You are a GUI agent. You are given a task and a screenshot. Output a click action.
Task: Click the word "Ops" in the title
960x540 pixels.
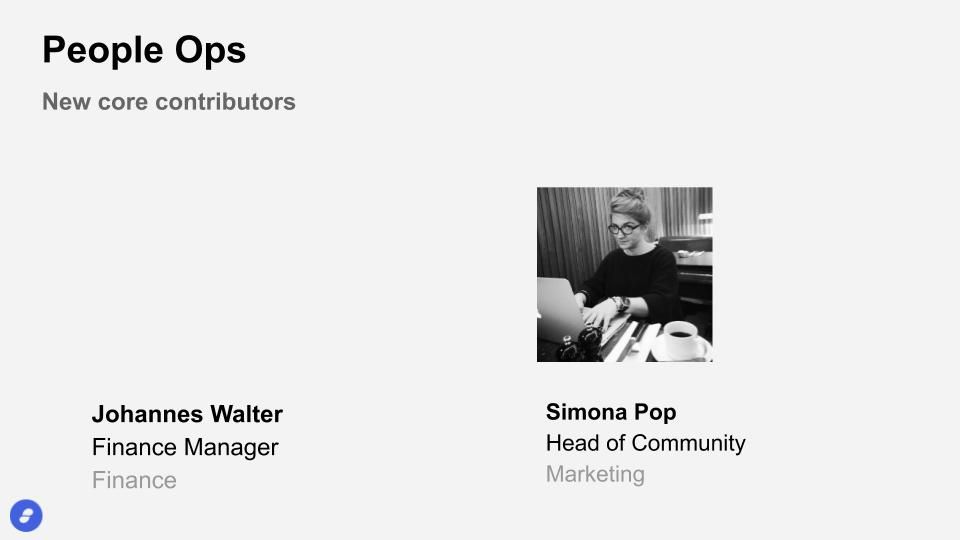[x=210, y=51]
